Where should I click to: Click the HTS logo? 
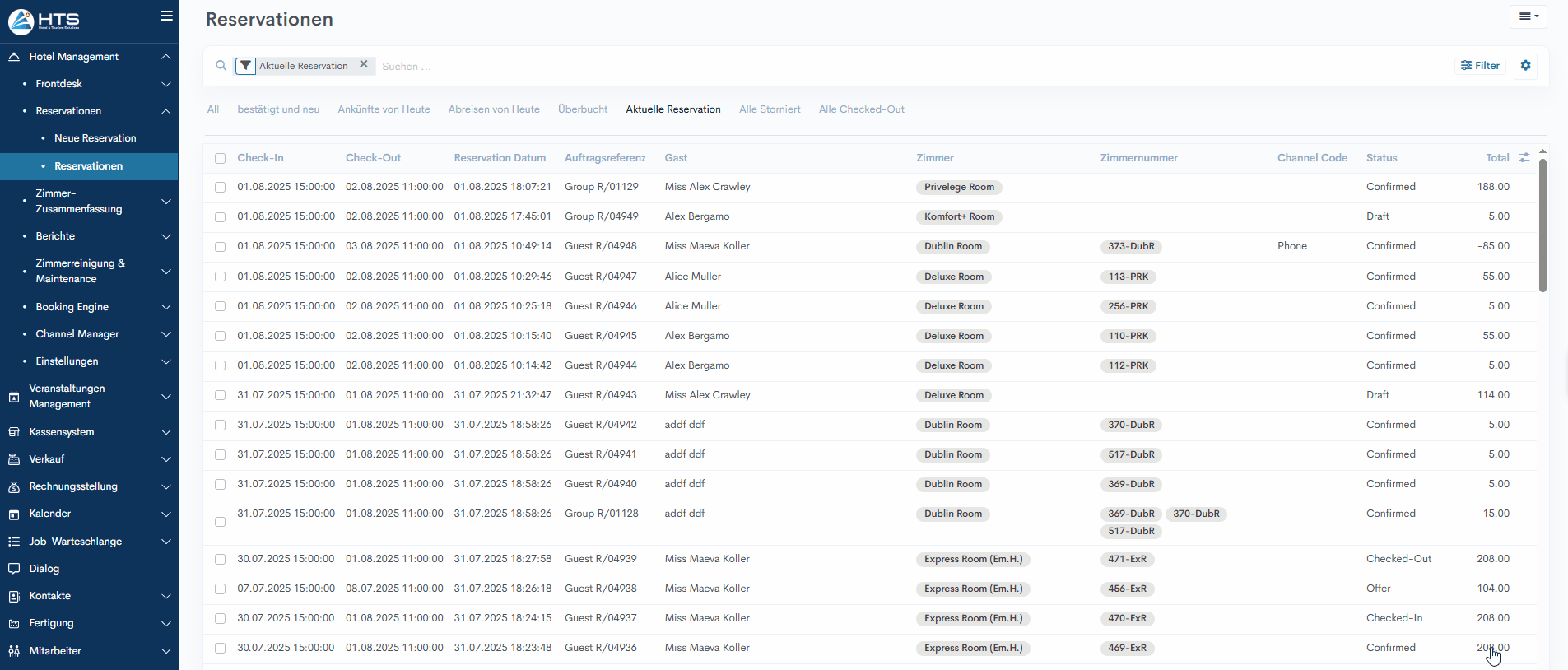tap(44, 21)
